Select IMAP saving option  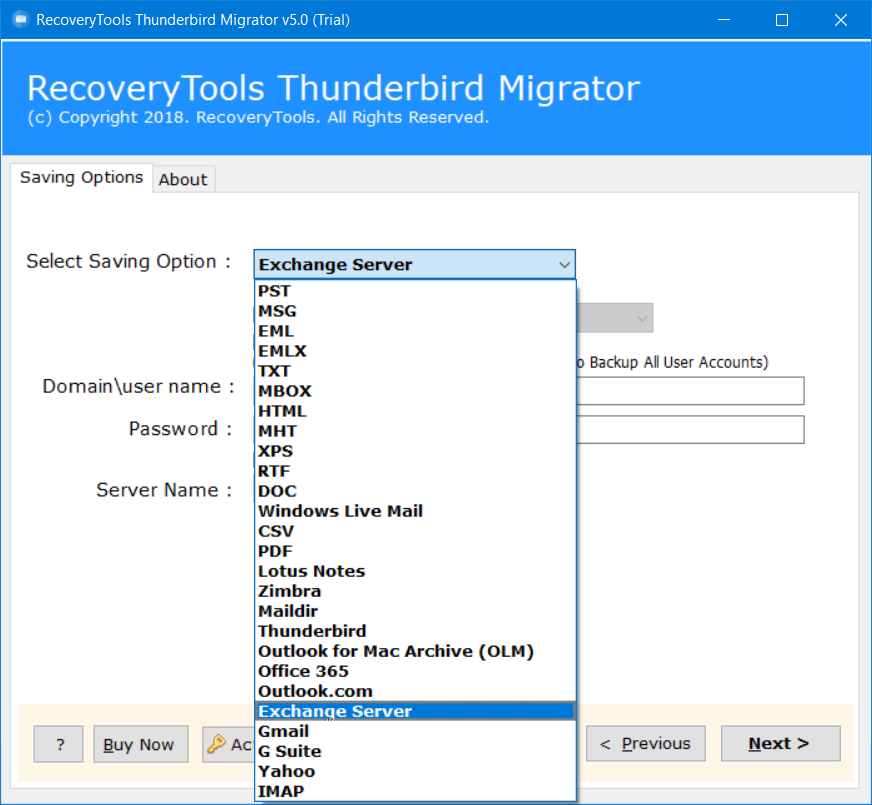click(x=415, y=792)
